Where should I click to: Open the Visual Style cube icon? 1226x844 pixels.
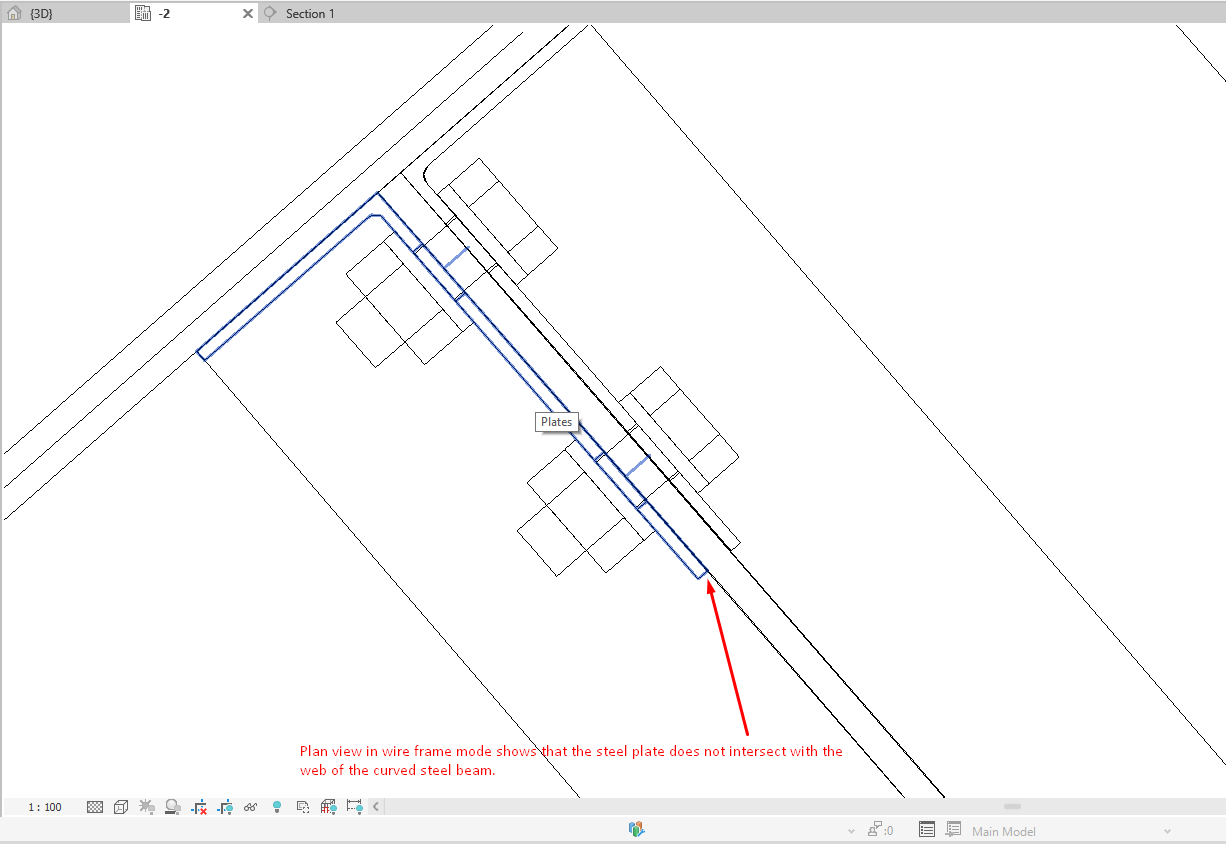click(x=121, y=807)
